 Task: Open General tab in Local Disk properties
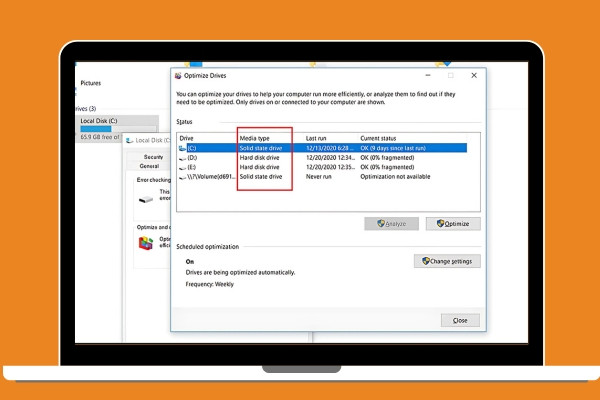pos(149,166)
